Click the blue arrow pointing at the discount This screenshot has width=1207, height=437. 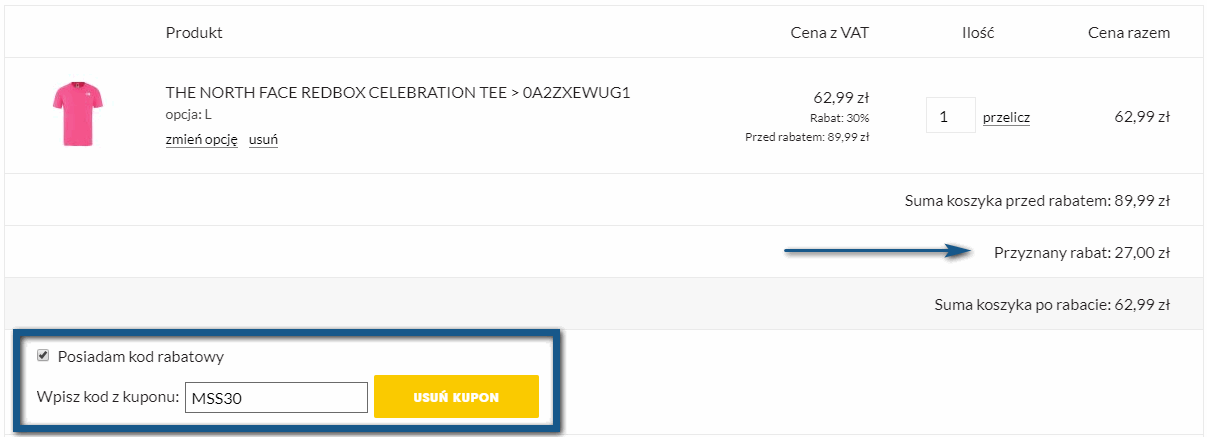[x=880, y=252]
